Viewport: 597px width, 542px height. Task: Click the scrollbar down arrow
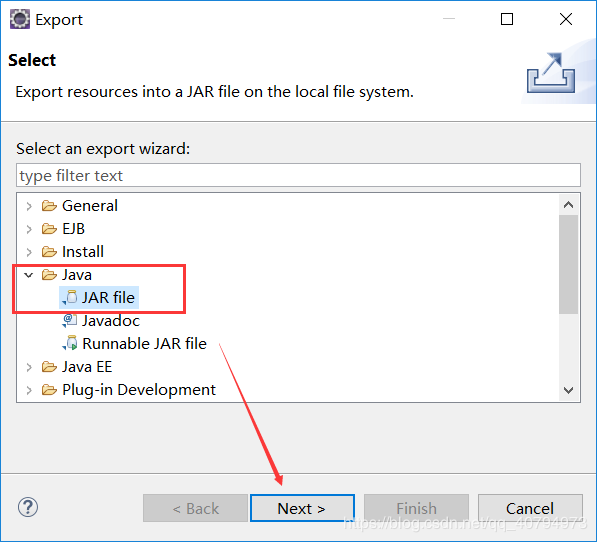click(568, 391)
